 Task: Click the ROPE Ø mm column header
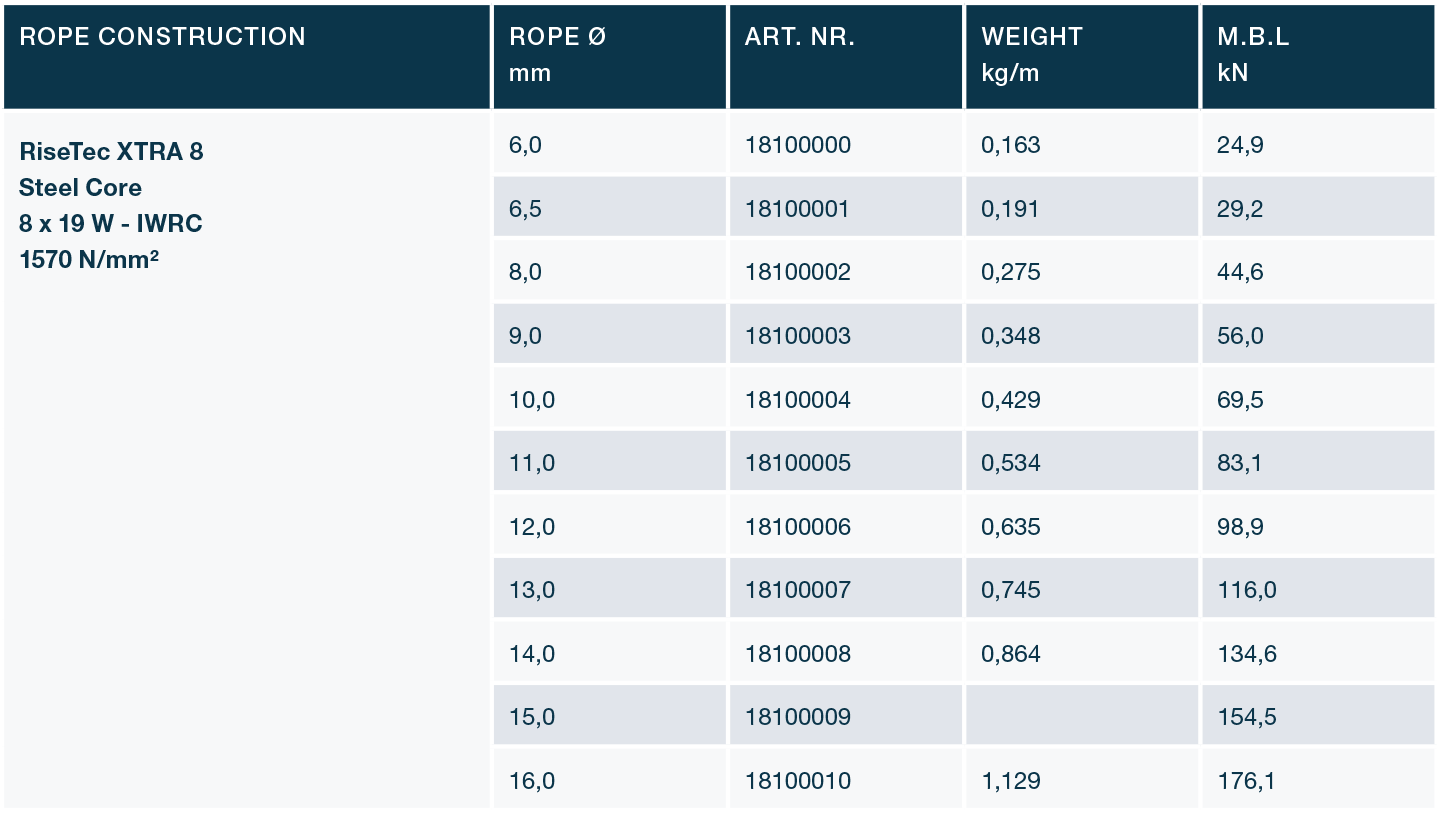click(610, 57)
